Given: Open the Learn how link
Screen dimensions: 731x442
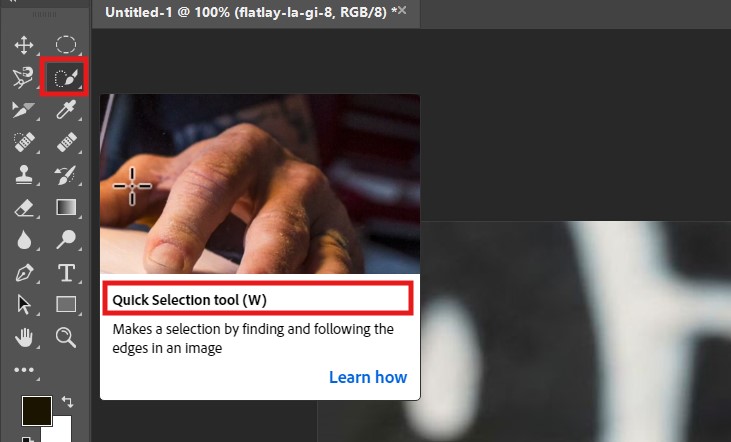Looking at the screenshot, I should click(x=368, y=377).
